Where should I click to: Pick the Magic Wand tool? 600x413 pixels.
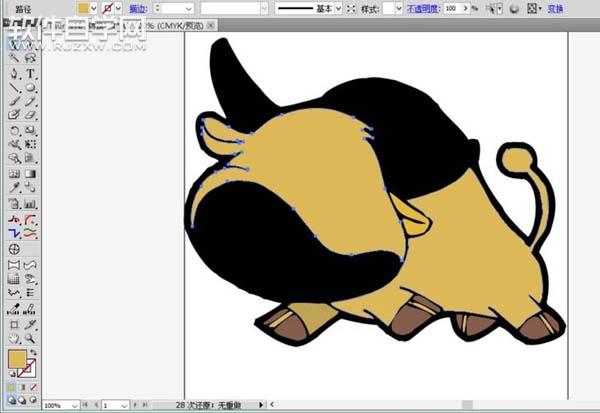pos(15,59)
